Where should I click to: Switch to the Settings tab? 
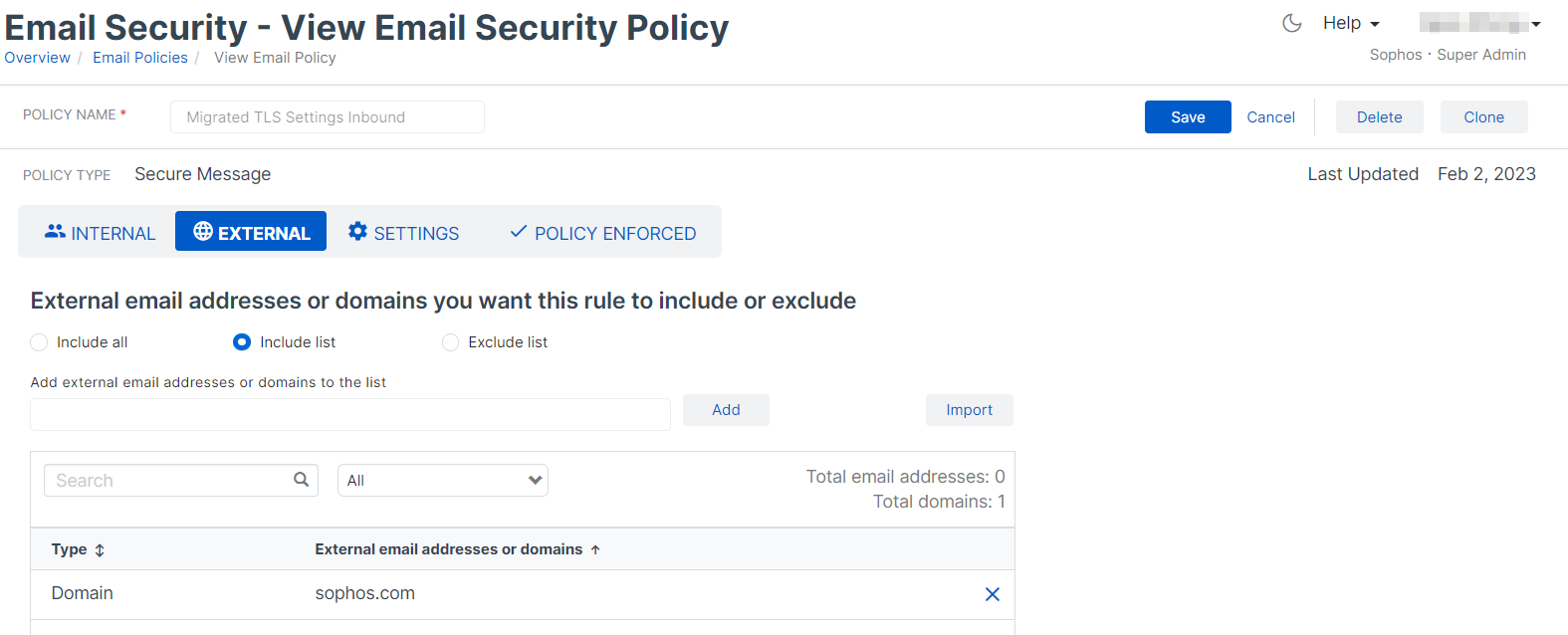tap(403, 233)
